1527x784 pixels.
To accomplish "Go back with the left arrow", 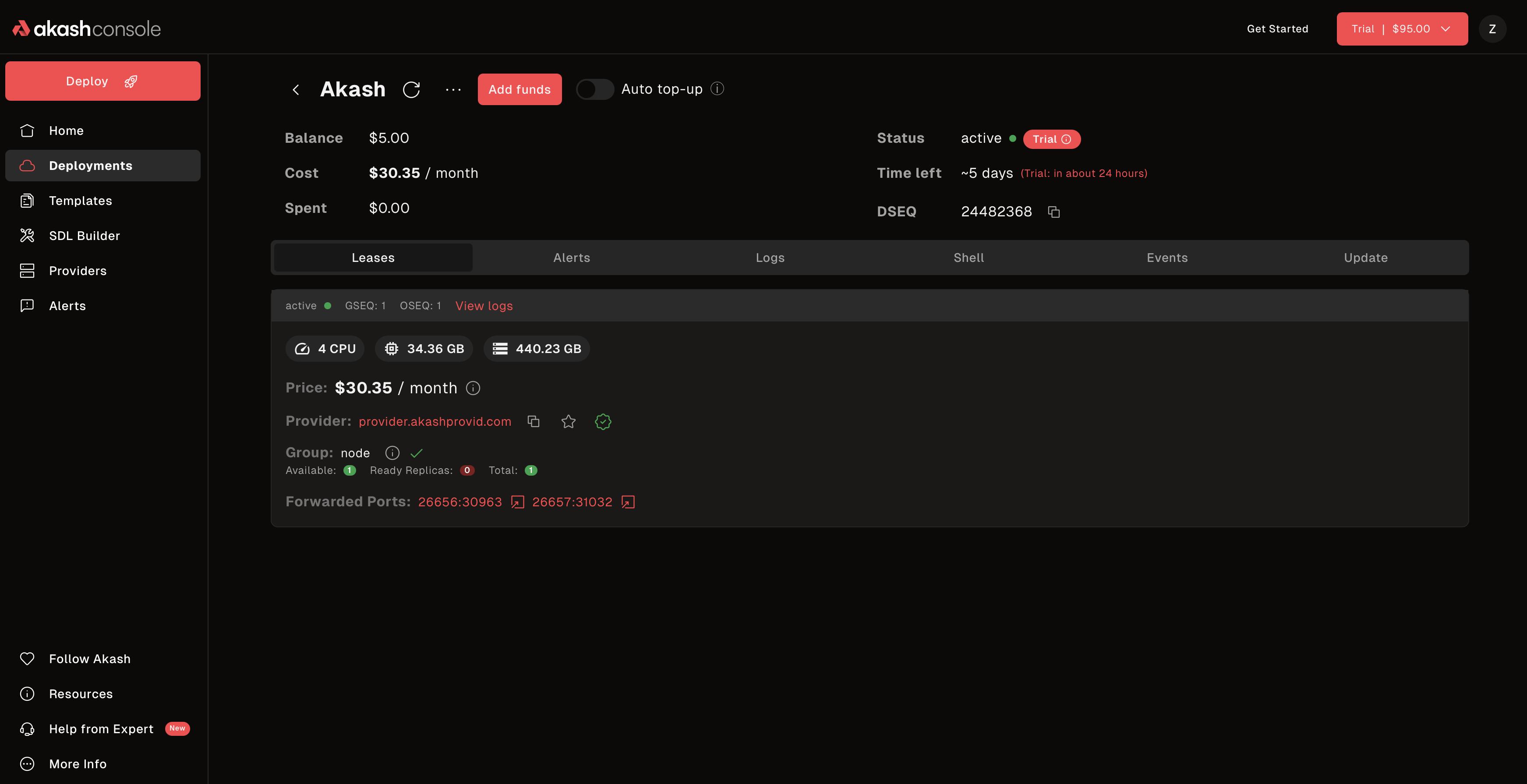I will pyautogui.click(x=296, y=89).
